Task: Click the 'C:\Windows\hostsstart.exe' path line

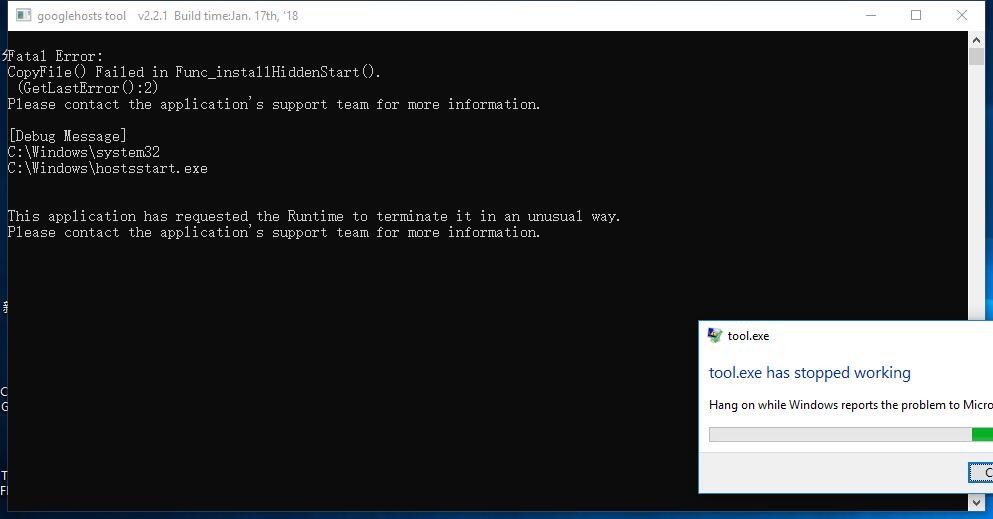Action: (108, 168)
